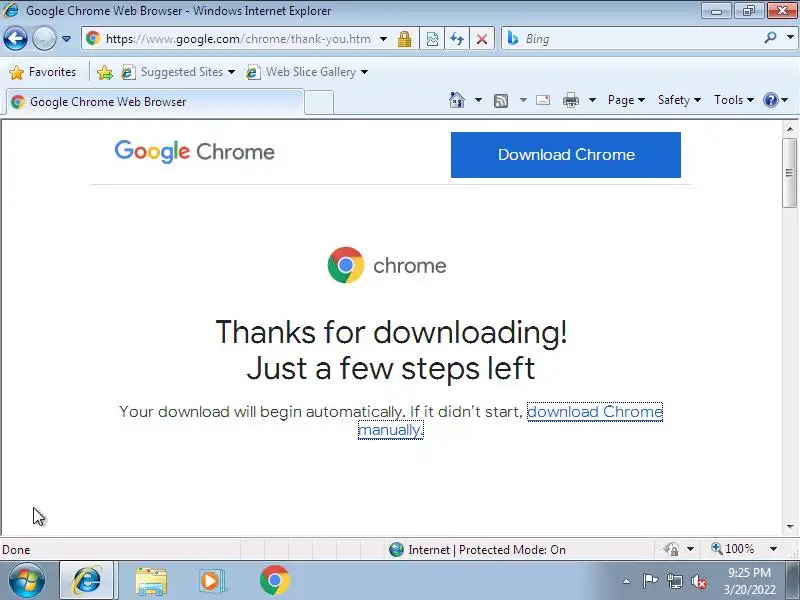Click the Done status text
The image size is (800, 600).
(16, 550)
